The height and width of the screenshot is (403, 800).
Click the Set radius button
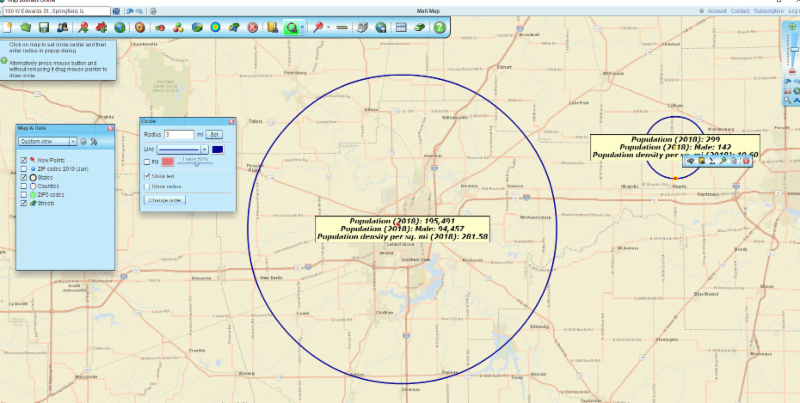214,135
